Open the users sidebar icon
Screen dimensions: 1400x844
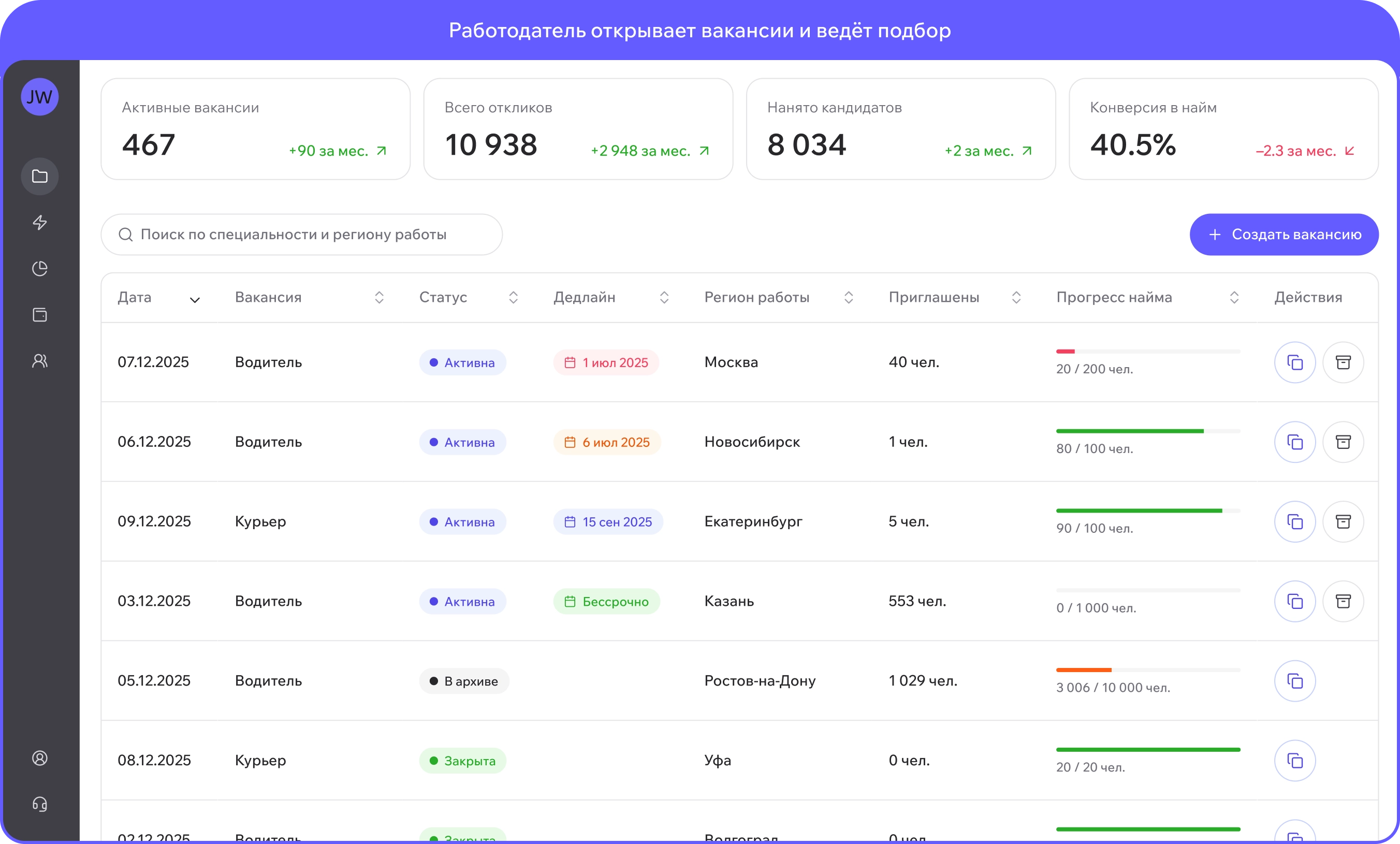click(x=40, y=360)
